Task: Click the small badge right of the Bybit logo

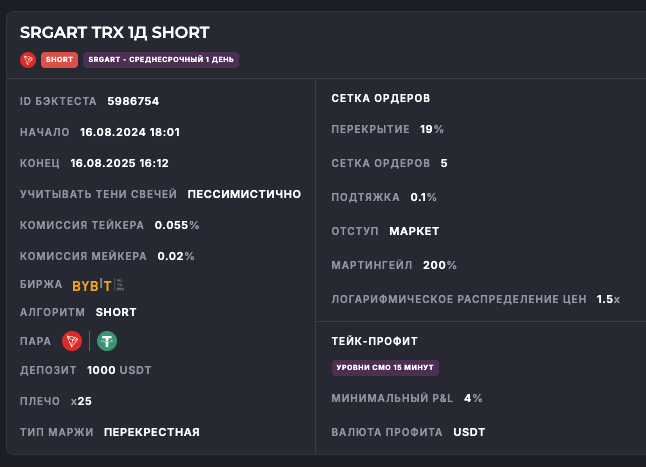Action: pos(120,285)
